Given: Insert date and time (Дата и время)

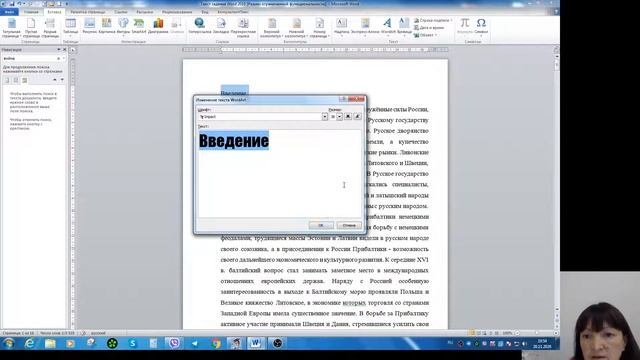Looking at the screenshot, I should [x=429, y=28].
